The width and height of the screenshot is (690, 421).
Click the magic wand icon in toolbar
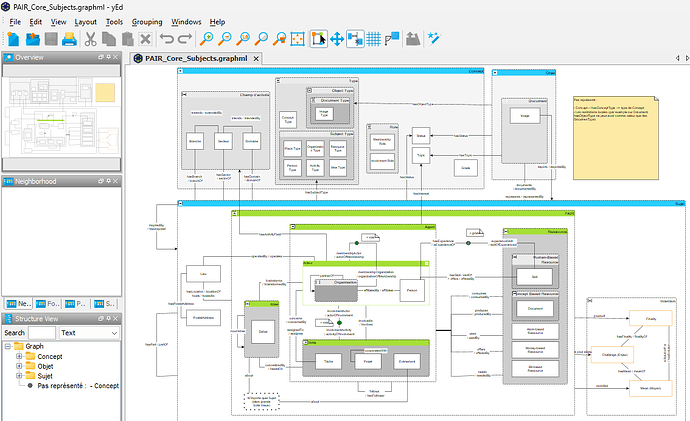(434, 39)
